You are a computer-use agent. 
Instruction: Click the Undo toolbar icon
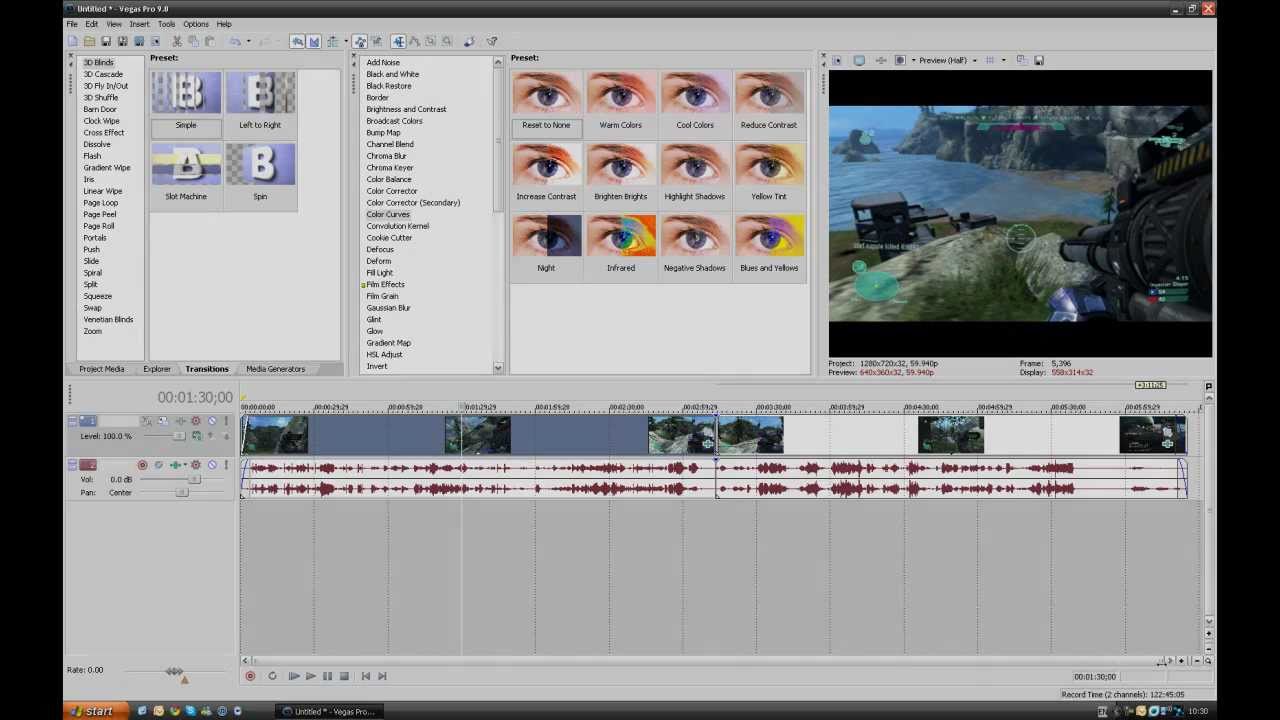(x=235, y=41)
